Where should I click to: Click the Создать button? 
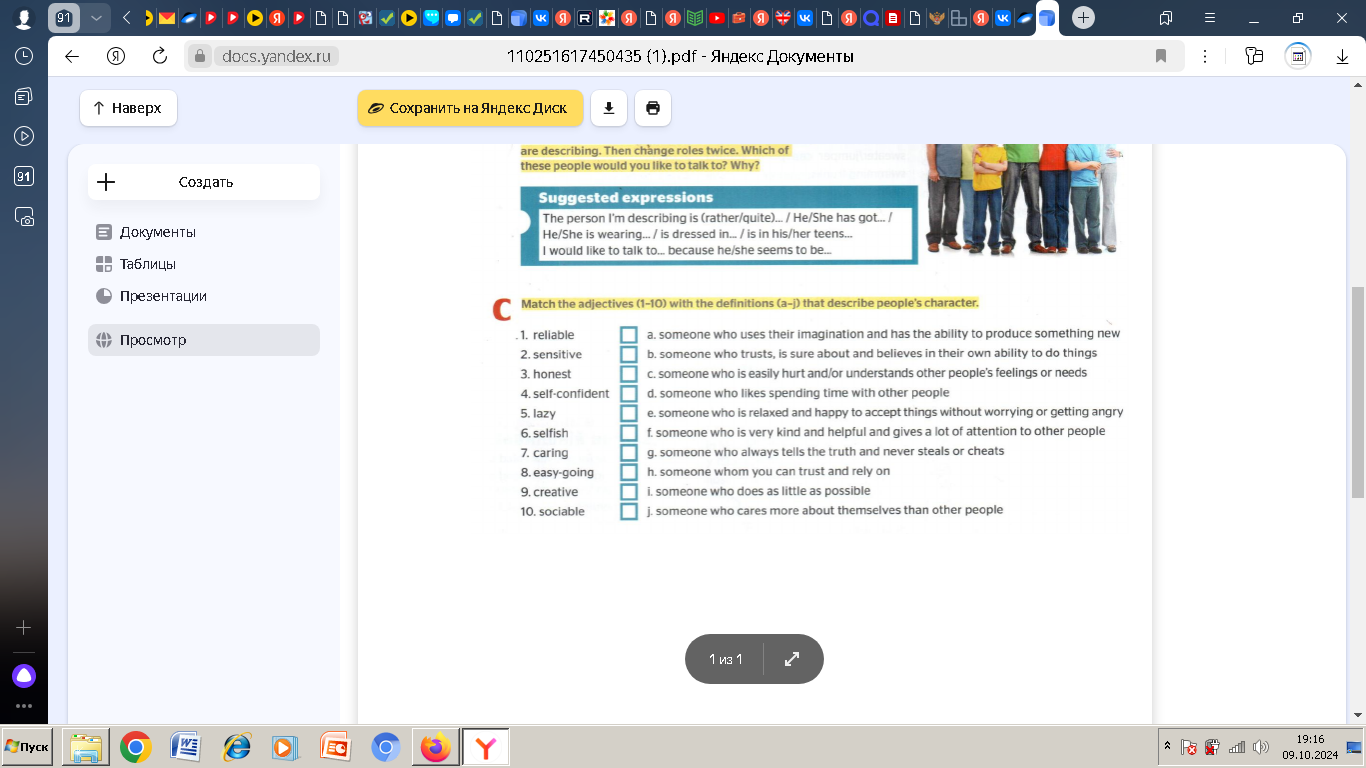(x=204, y=182)
